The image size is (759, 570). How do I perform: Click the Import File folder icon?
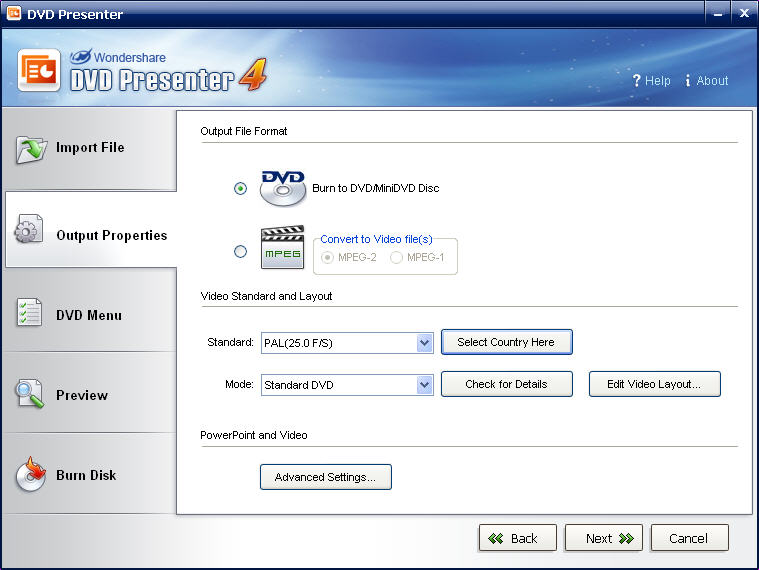(31, 148)
